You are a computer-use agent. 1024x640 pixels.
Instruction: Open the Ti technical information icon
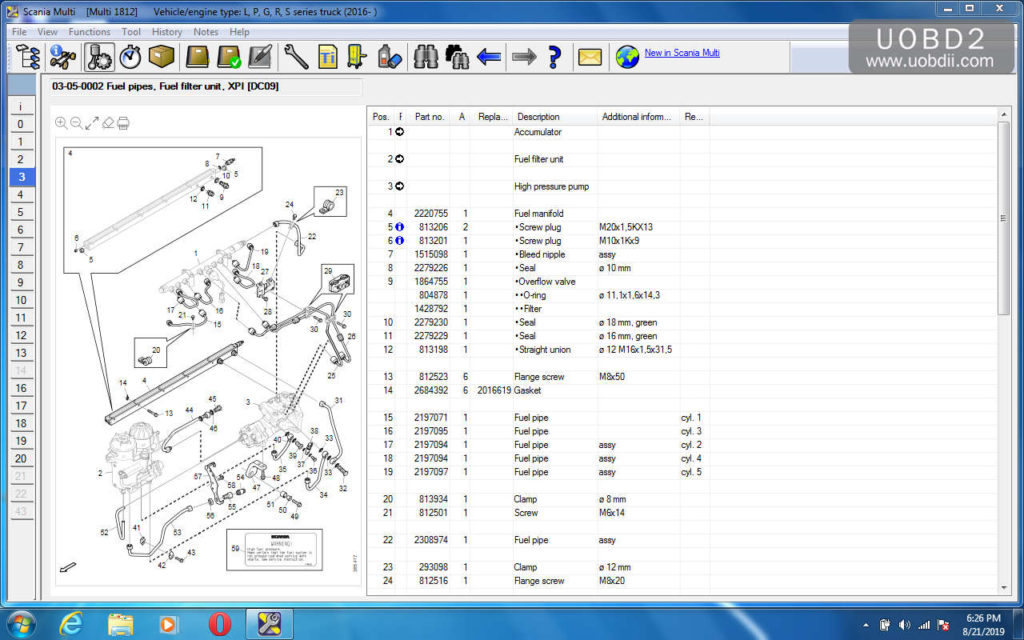pos(328,57)
